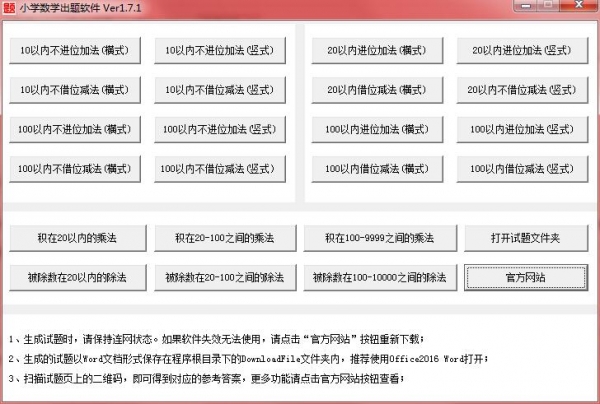Create 100以内不进位加法 (竖式) worksheet
The height and width of the screenshot is (404, 600).
(220, 129)
